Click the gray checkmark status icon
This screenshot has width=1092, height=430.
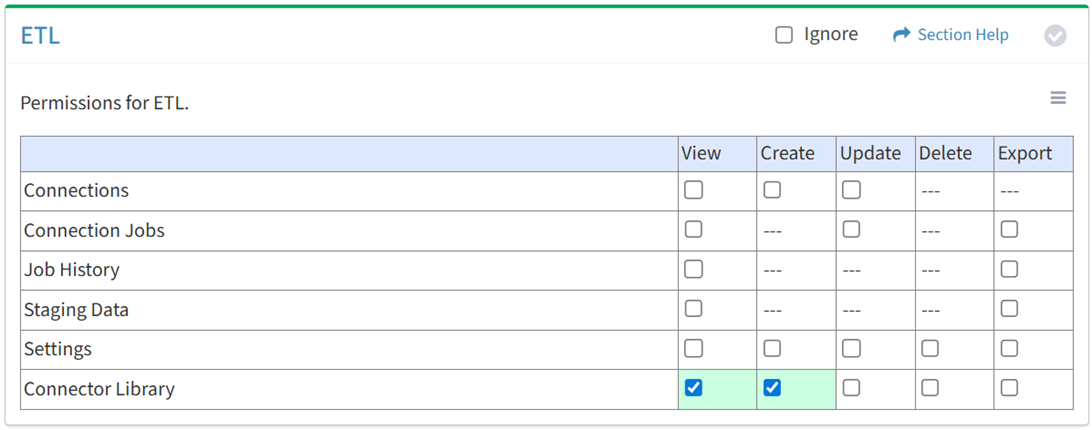pyautogui.click(x=1055, y=36)
